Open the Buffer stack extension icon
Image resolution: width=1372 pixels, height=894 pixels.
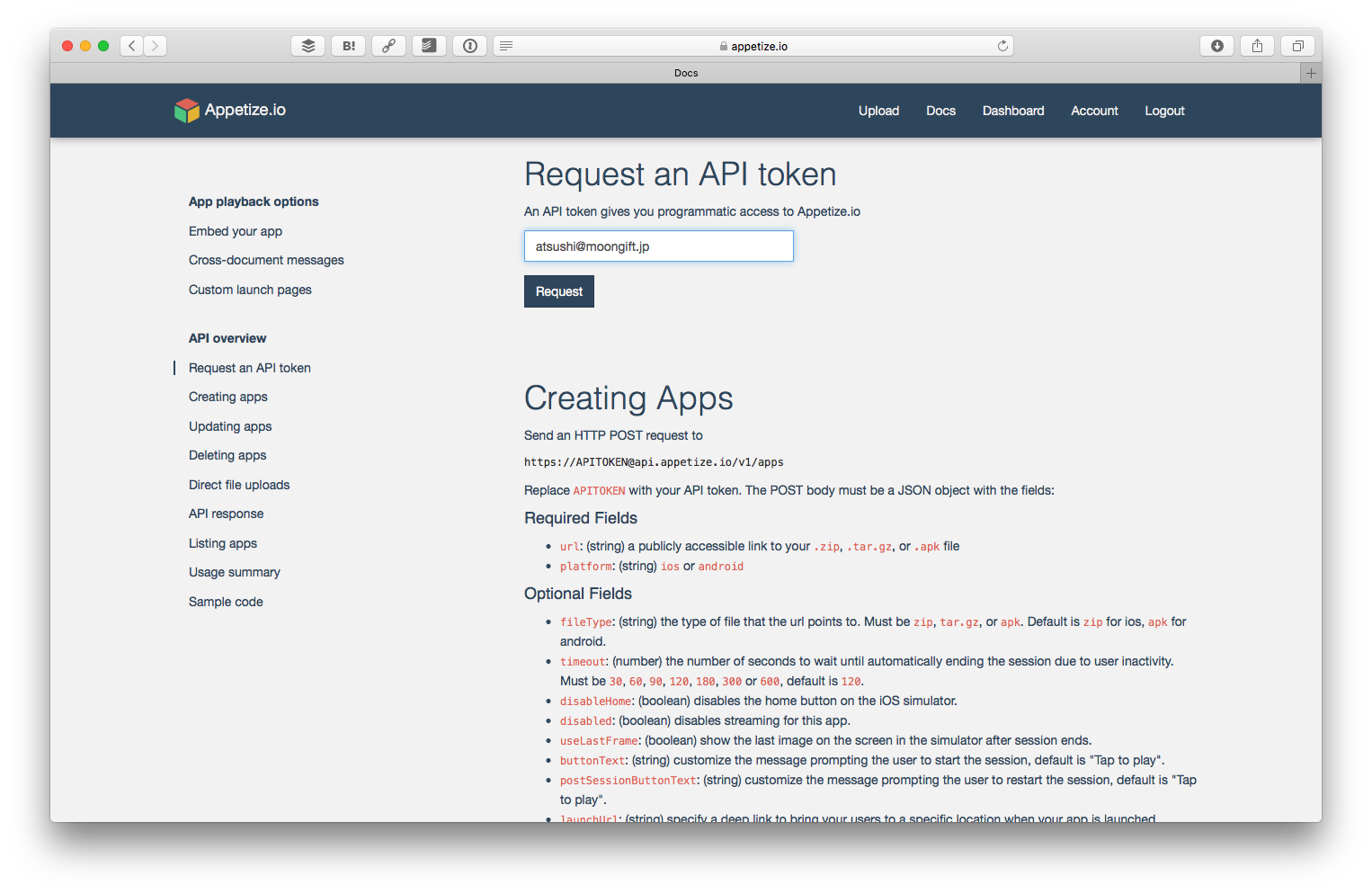pyautogui.click(x=307, y=46)
